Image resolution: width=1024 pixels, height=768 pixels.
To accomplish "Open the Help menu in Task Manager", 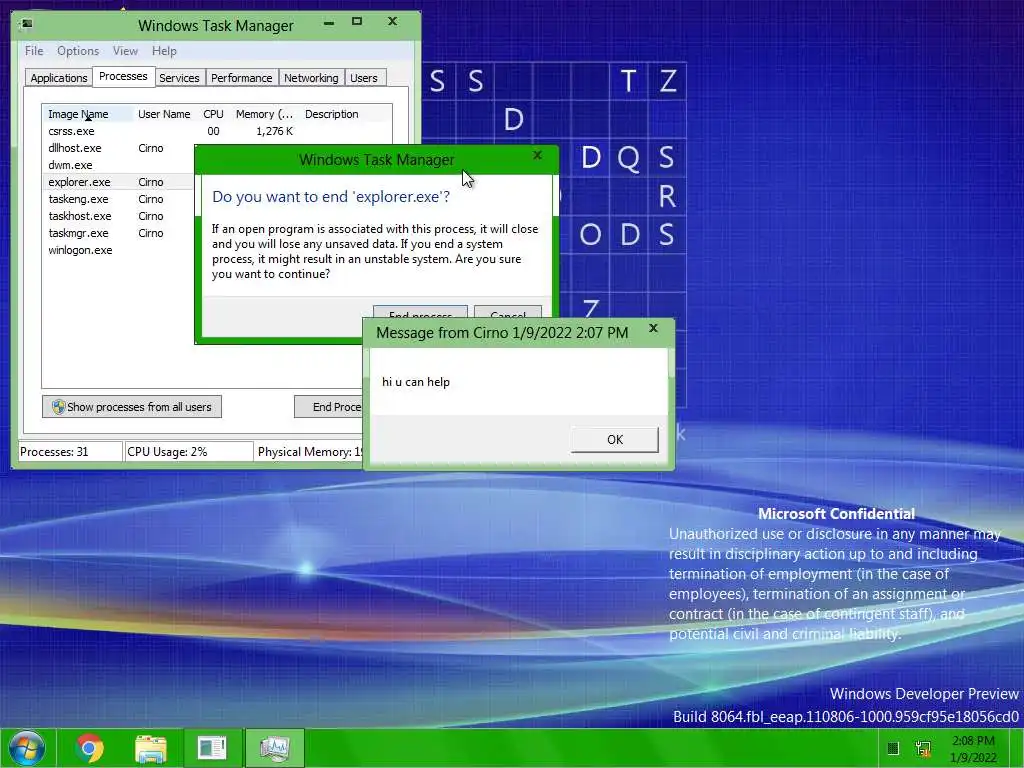I will point(164,51).
